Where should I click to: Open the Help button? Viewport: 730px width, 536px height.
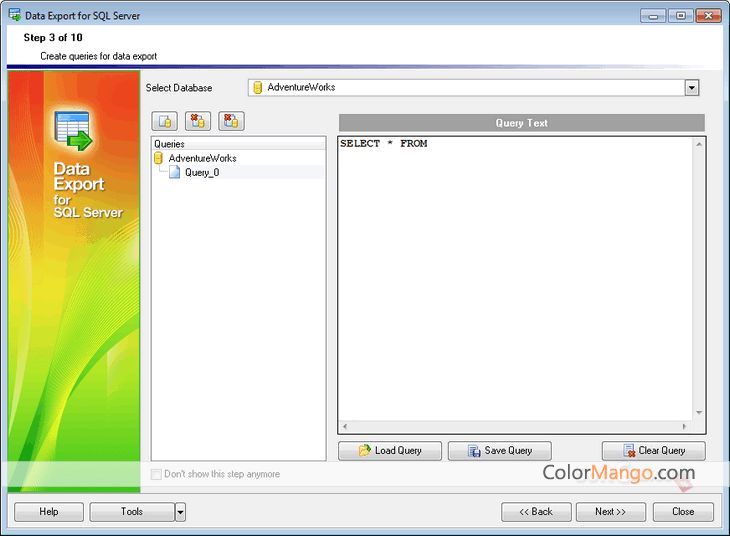49,512
